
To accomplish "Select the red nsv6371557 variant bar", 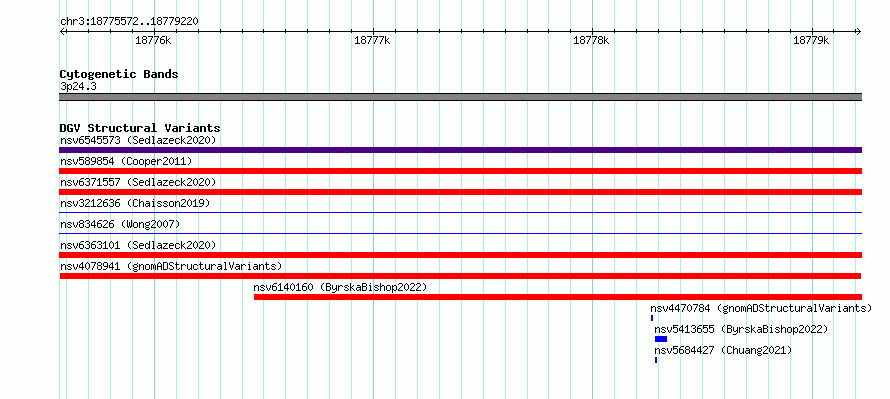I will point(460,192).
